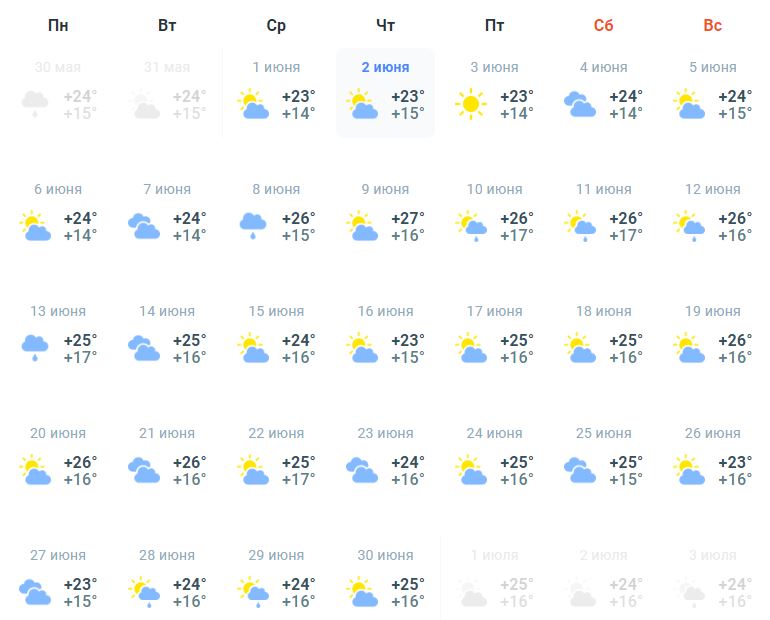
Task: Click the rain cloud icon for 13 июня
Action: (x=33, y=348)
